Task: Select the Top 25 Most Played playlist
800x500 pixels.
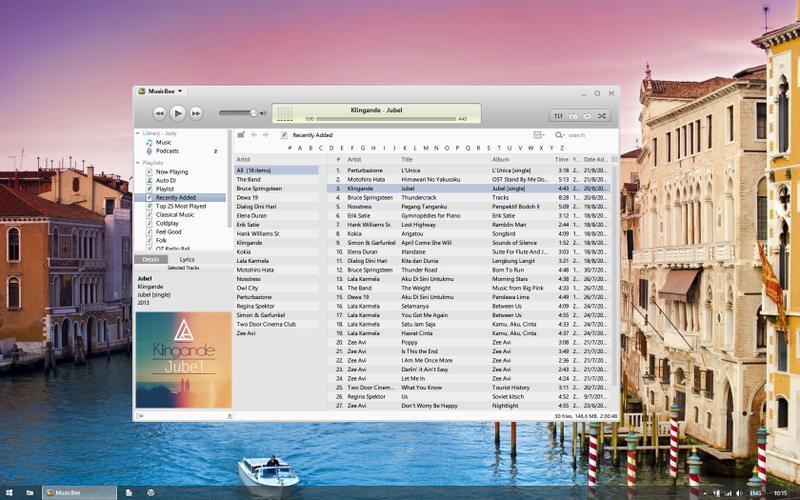Action: 181,206
